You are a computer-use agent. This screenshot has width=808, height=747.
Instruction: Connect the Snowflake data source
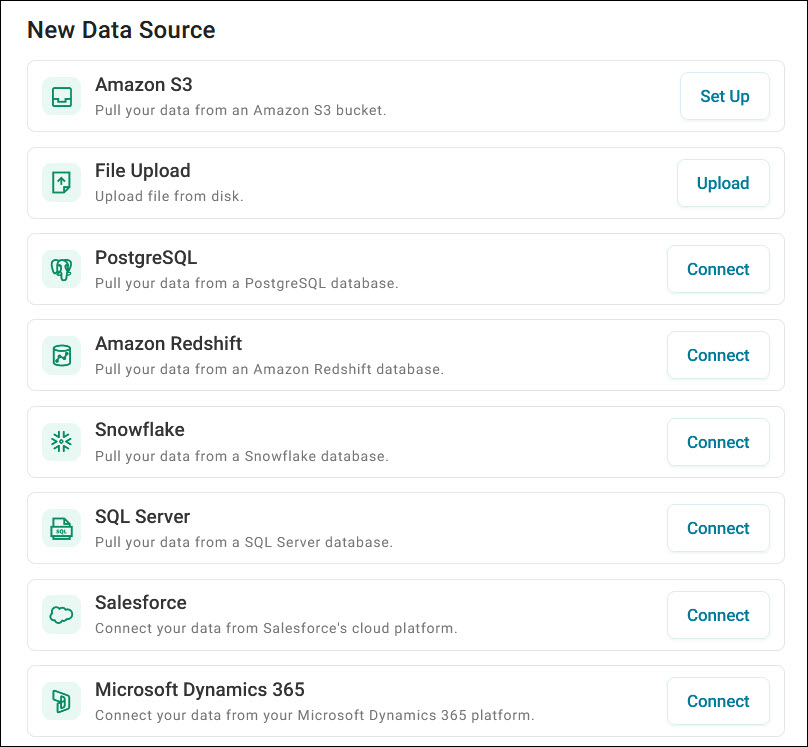click(x=718, y=442)
